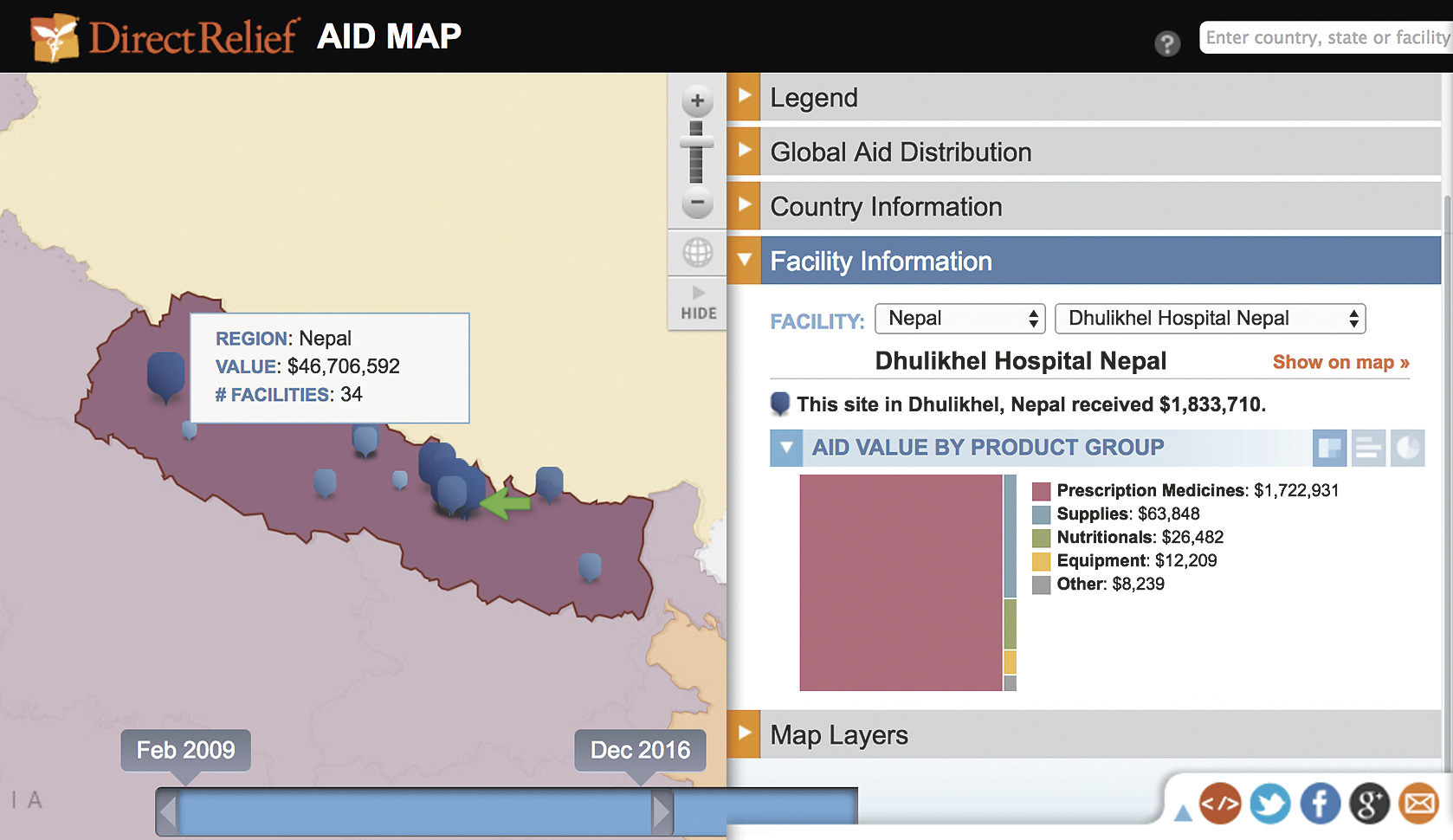
Task: Collapse the social sharing bar triangle
Action: 1183,812
